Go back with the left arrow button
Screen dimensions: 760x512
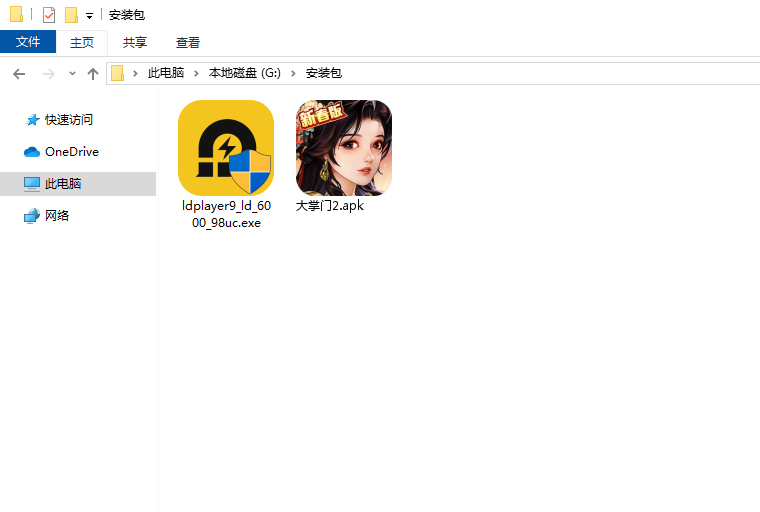(x=19, y=74)
